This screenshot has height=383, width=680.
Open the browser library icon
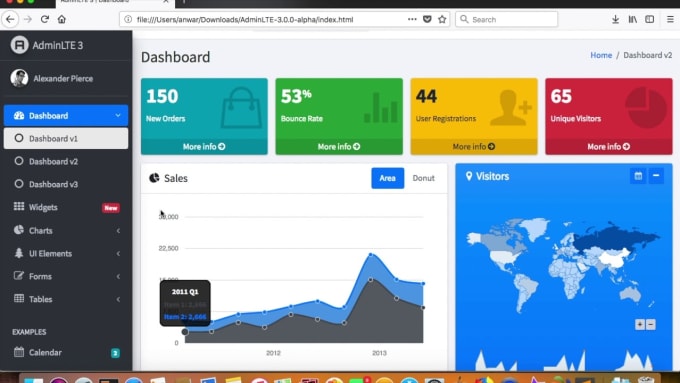[633, 19]
